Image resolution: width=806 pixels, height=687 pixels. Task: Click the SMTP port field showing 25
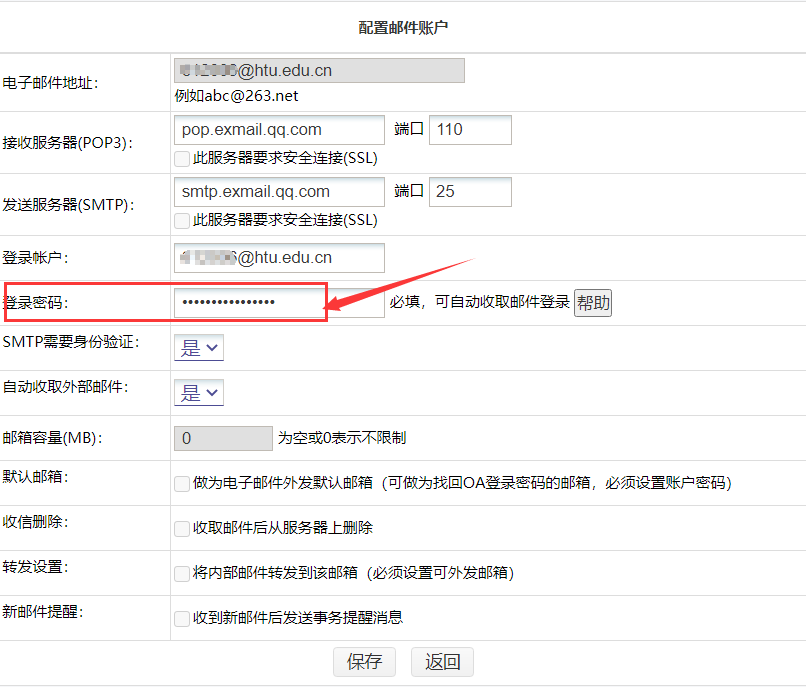470,192
